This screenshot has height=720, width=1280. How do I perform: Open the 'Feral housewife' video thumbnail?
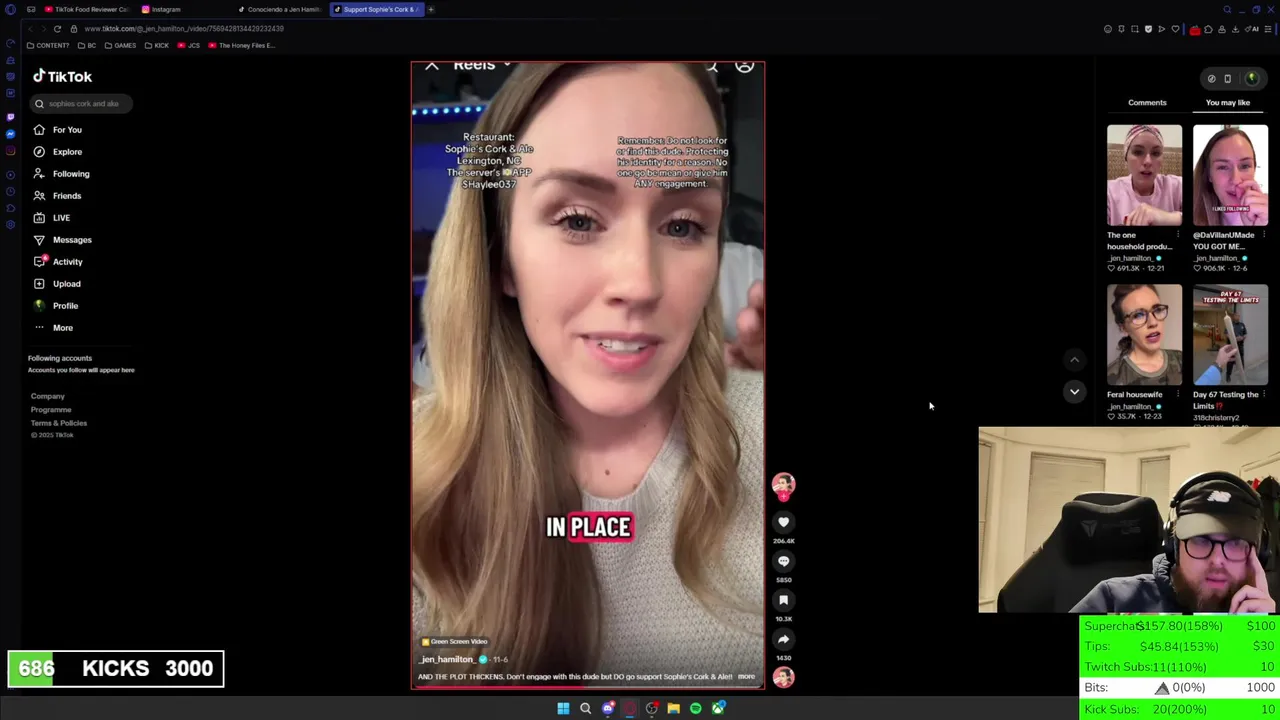coord(1144,335)
